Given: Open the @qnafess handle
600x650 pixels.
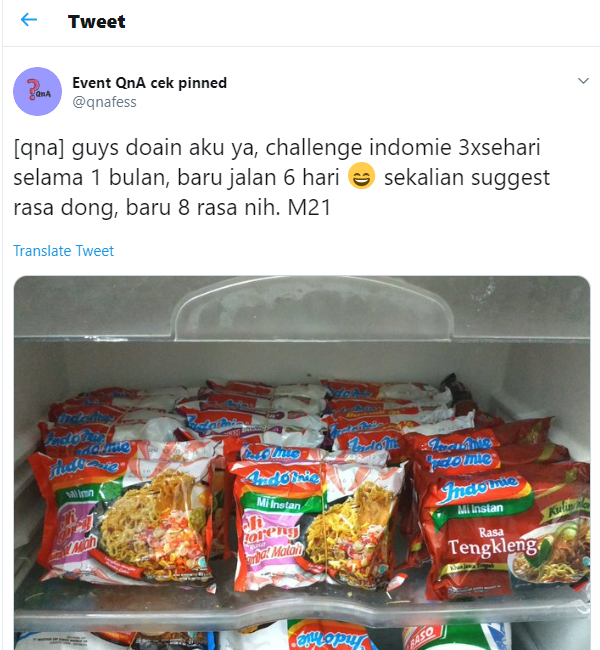Looking at the screenshot, I should (x=104, y=102).
